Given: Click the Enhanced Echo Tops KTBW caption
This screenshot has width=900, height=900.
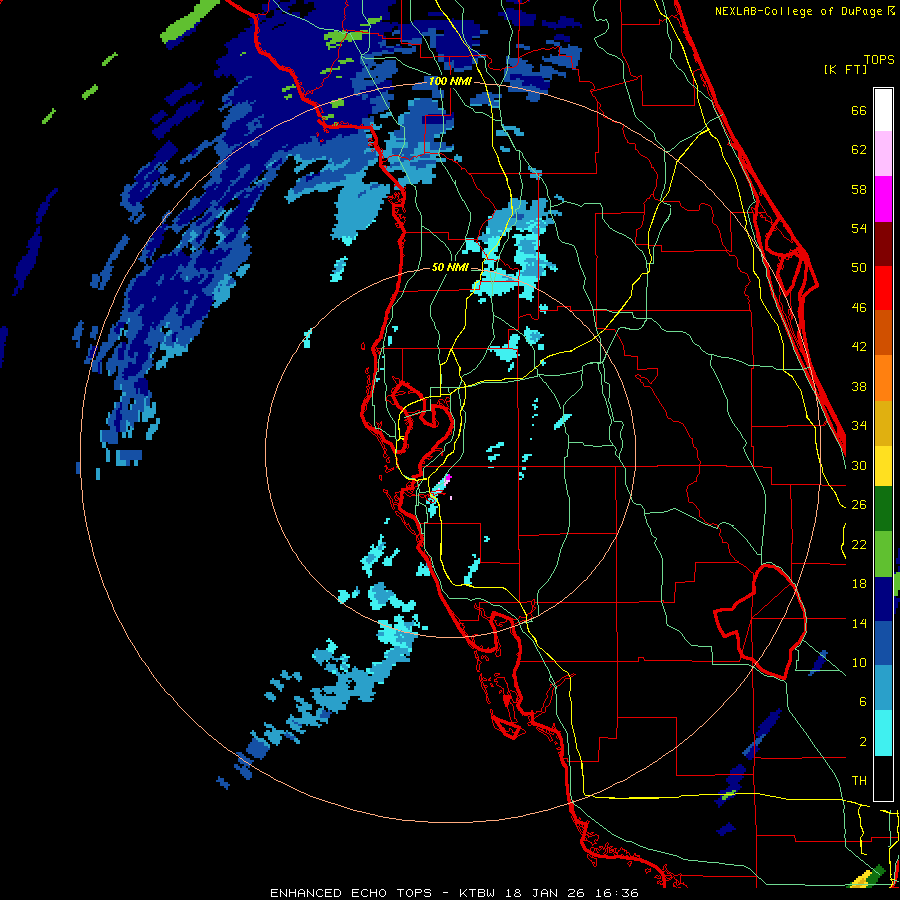Looking at the screenshot, I should click(x=453, y=893).
